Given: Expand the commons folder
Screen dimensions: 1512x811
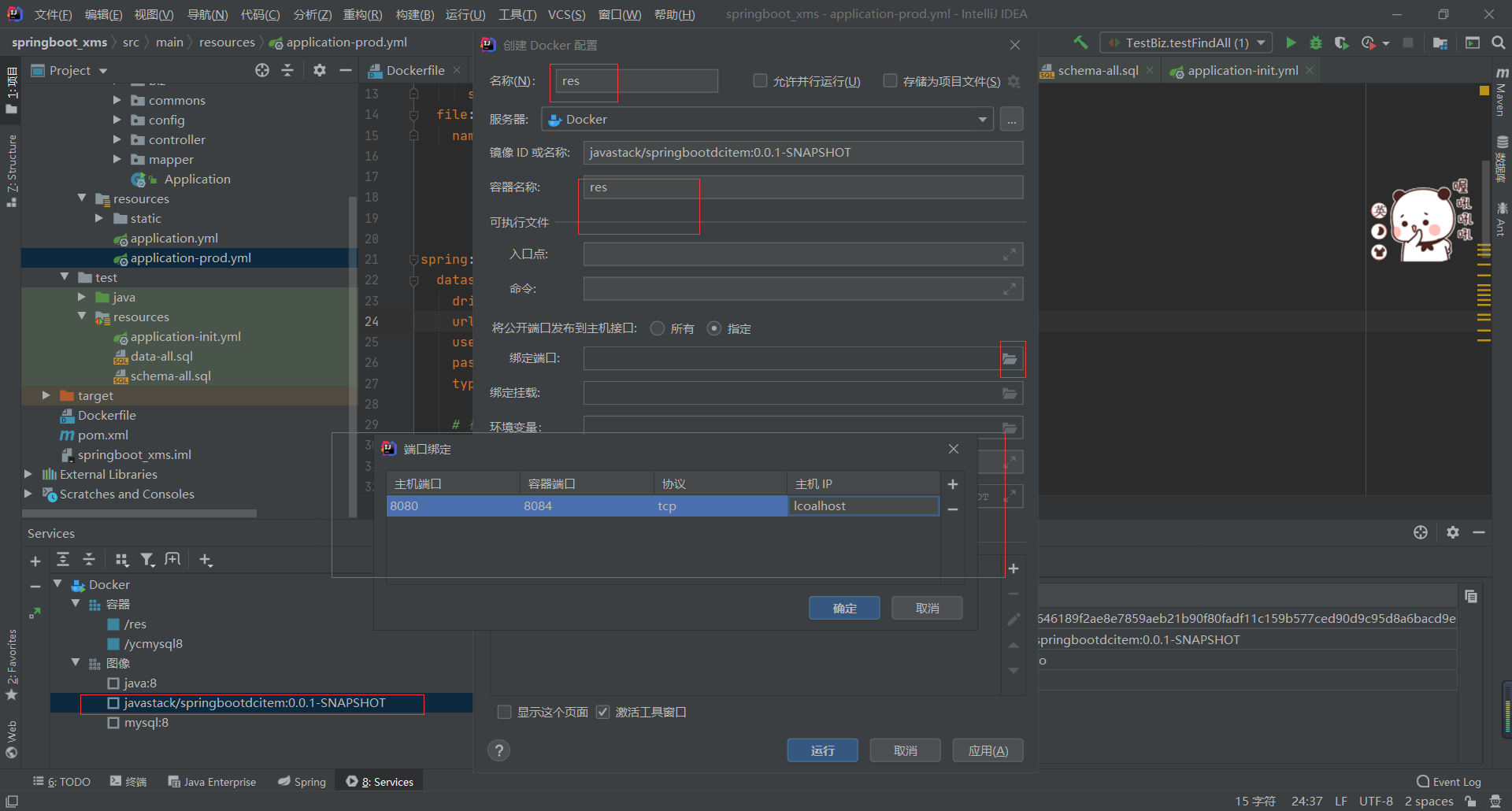Looking at the screenshot, I should (x=117, y=100).
